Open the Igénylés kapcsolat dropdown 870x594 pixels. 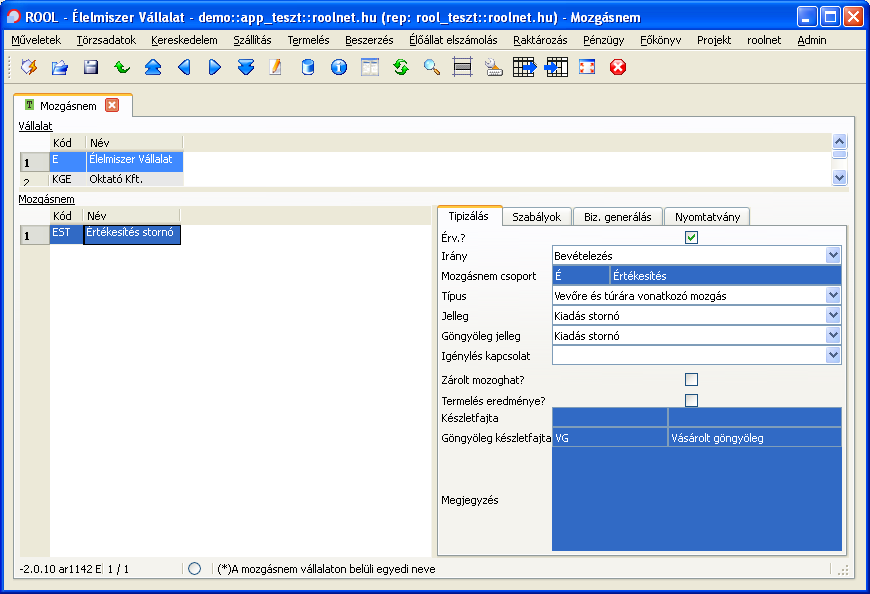(x=833, y=355)
